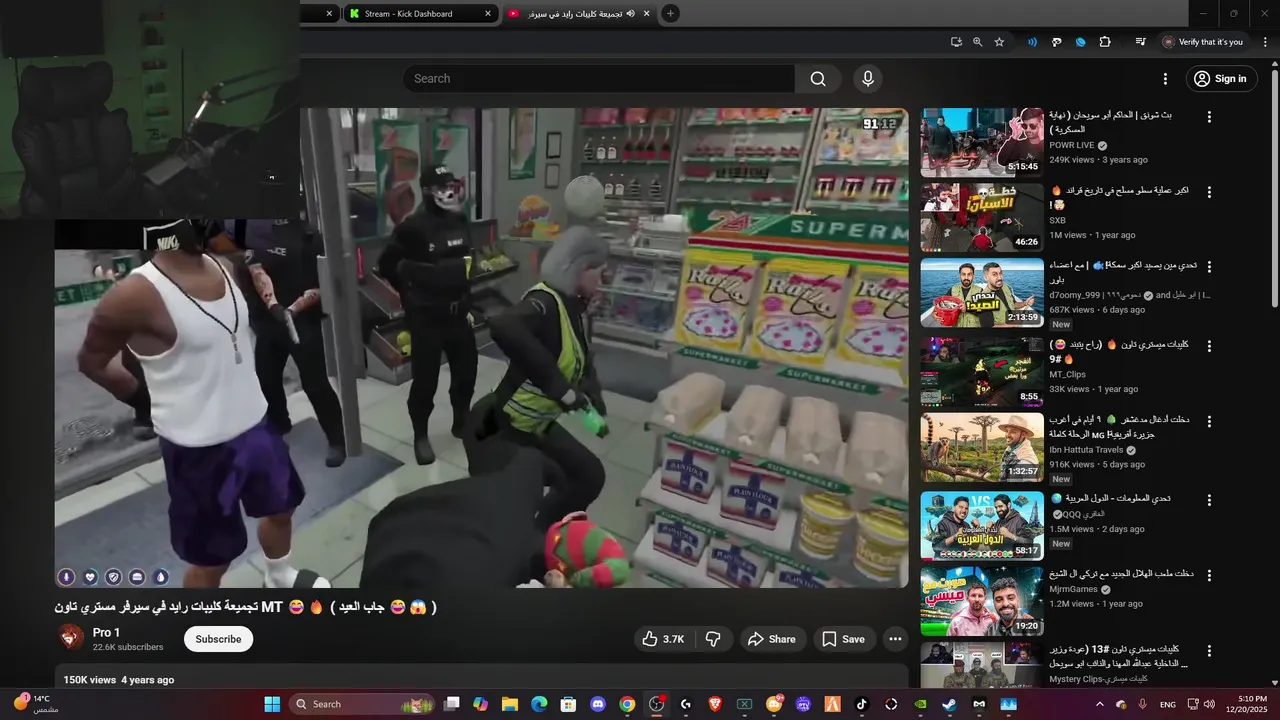Close the Kick Dashboard tab
Image resolution: width=1280 pixels, height=720 pixels.
click(488, 13)
